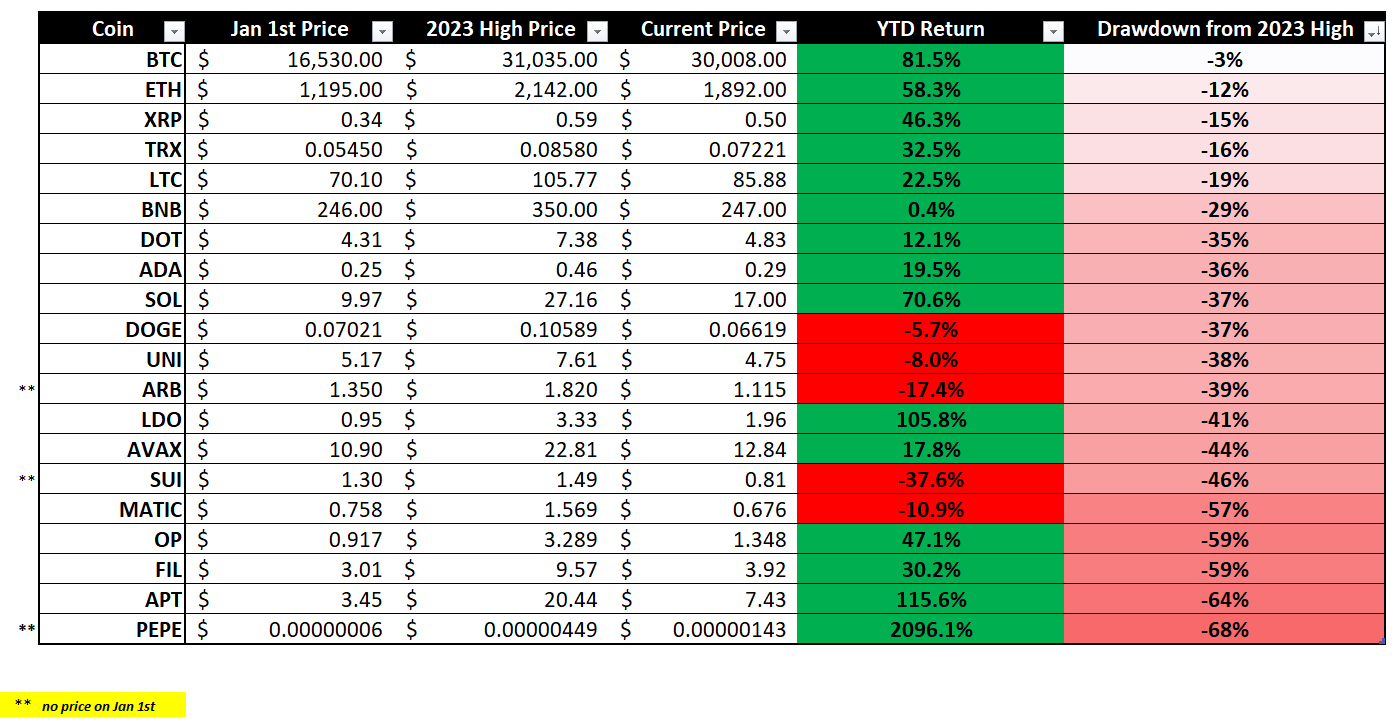Click the 30,008.00 current price cell

coord(703,60)
